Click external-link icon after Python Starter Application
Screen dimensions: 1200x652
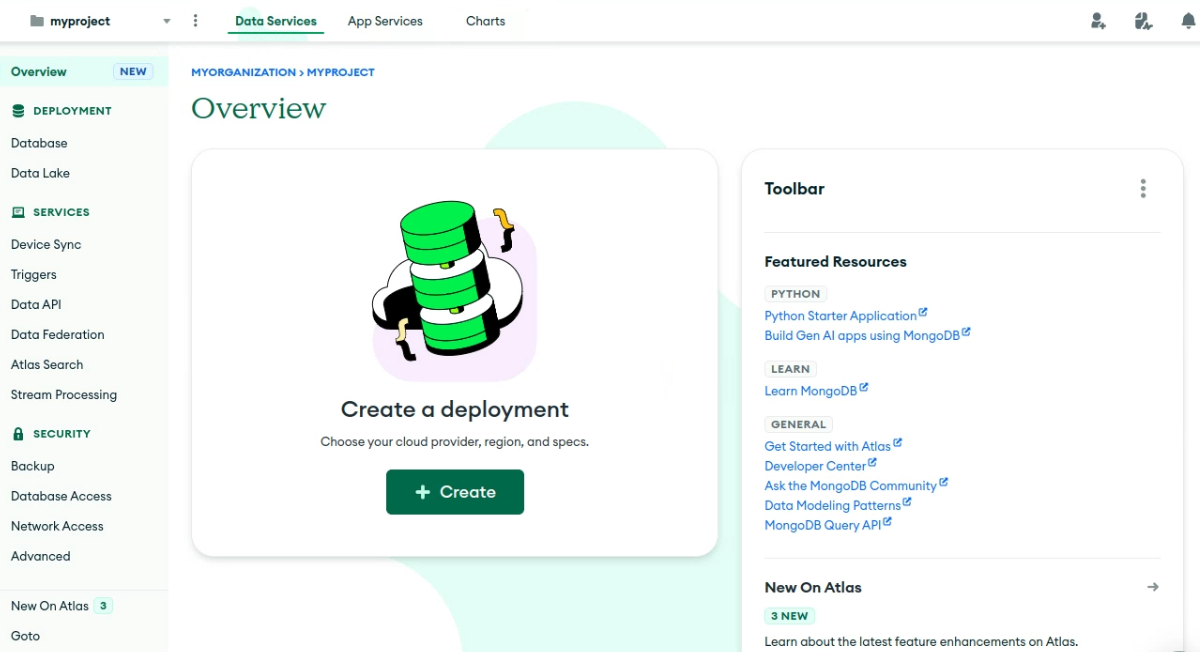pyautogui.click(x=923, y=313)
